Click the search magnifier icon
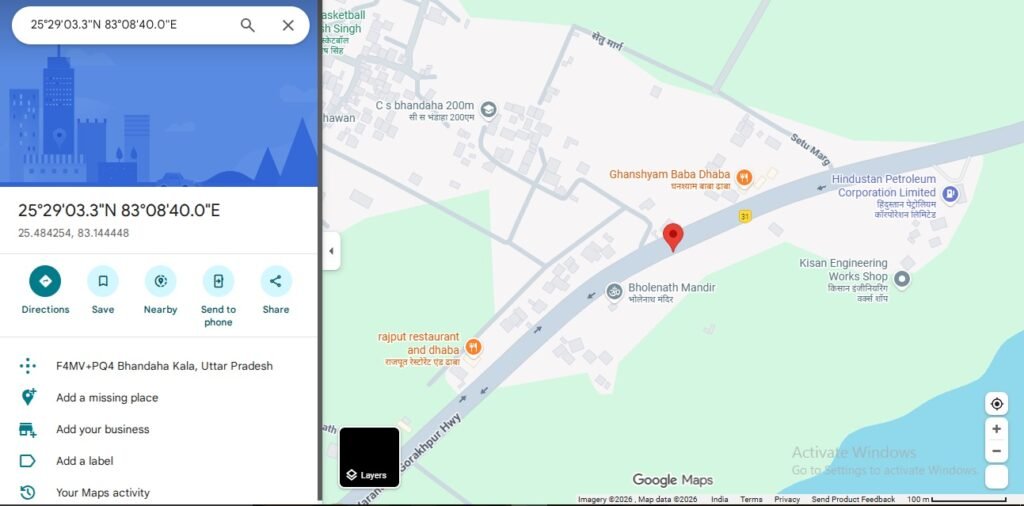1024x506 pixels. (248, 25)
